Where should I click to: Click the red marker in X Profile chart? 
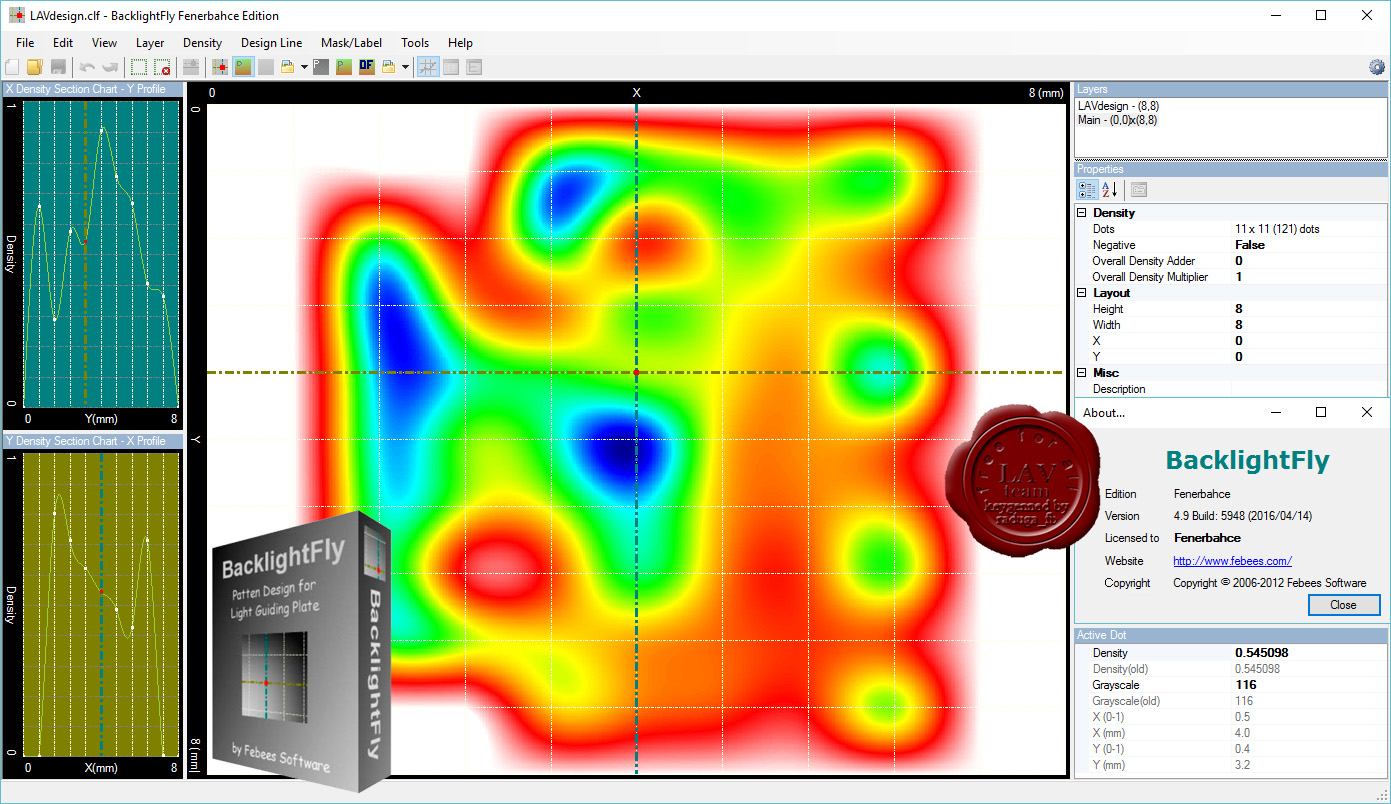click(102, 592)
